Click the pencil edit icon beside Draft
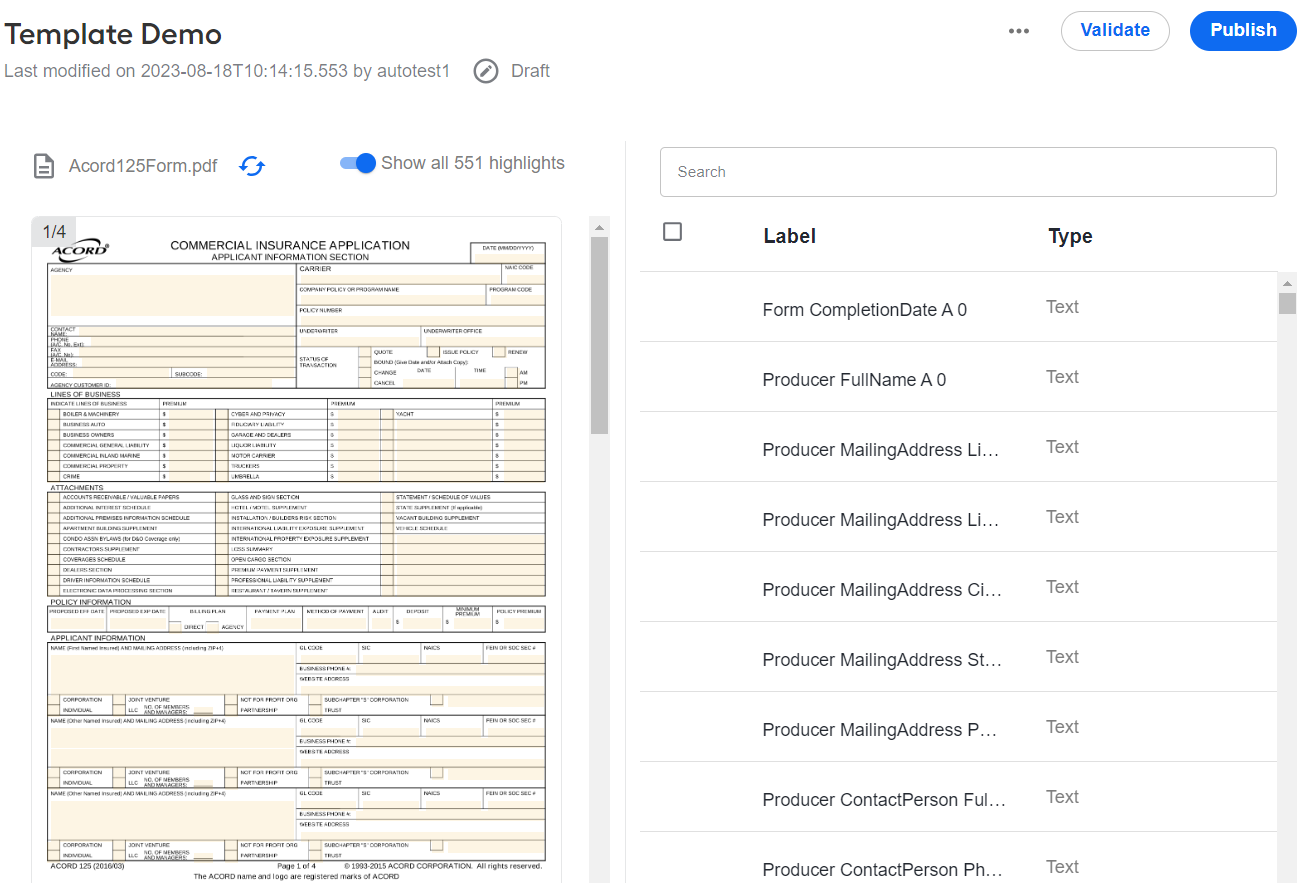This screenshot has width=1302, height=883. [x=486, y=71]
